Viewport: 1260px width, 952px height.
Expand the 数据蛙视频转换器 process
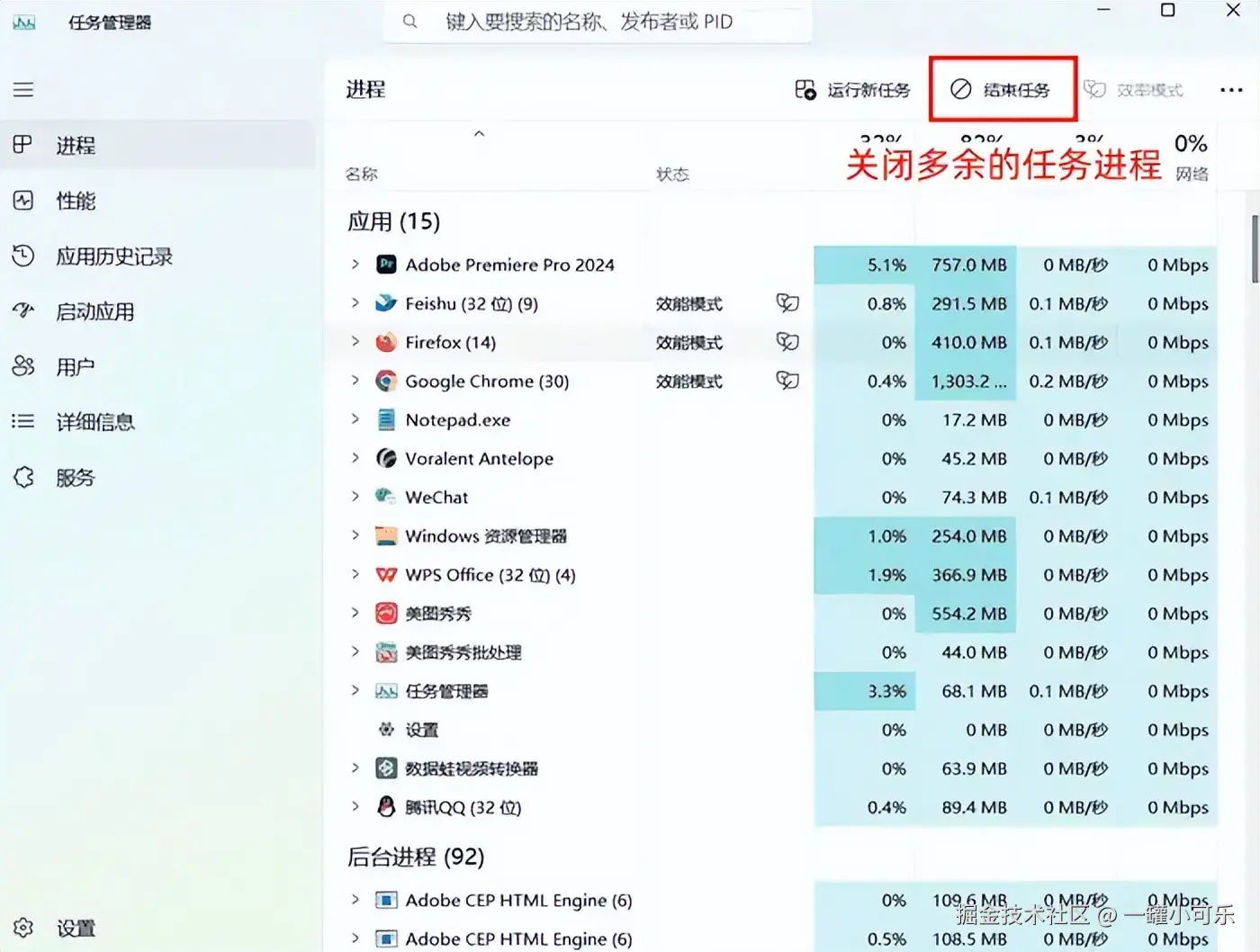(x=355, y=768)
